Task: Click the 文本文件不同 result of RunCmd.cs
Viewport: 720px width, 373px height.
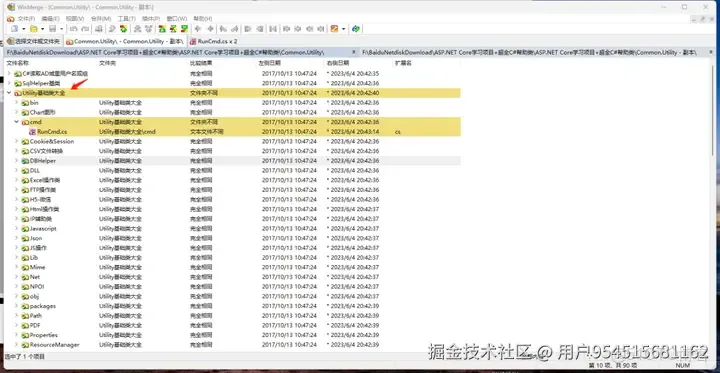Action: (207, 132)
